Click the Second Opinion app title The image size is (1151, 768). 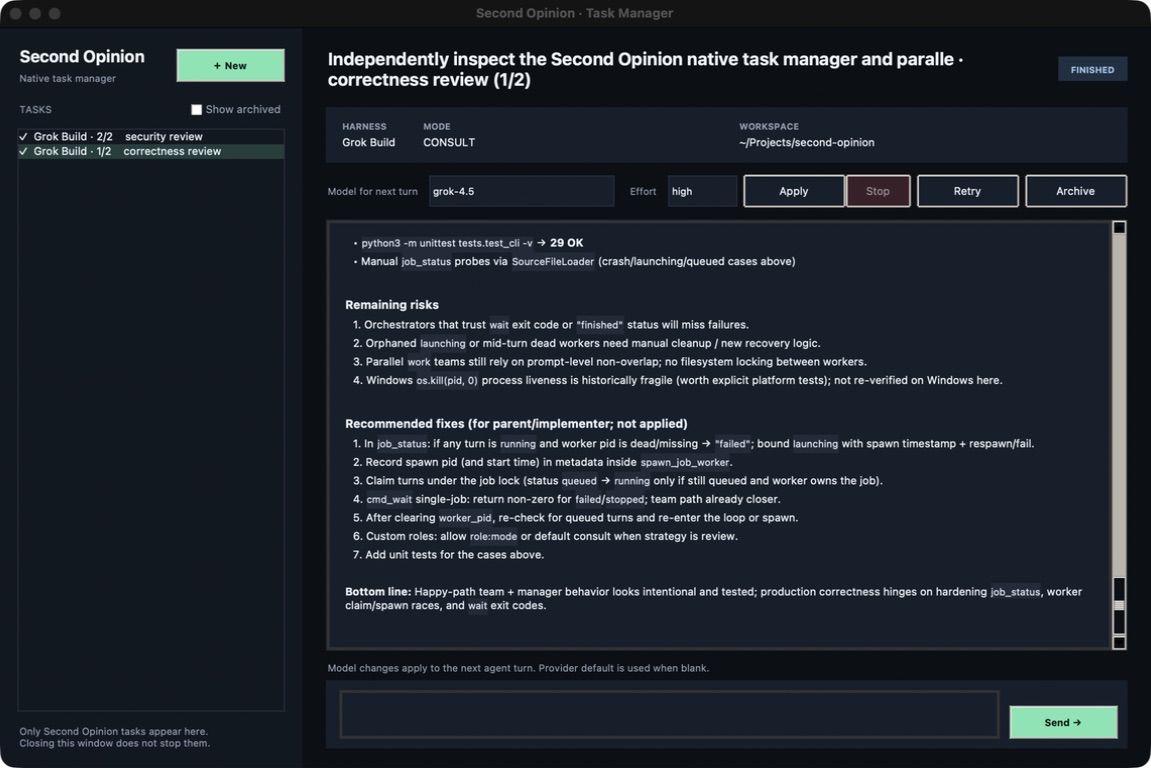tap(82, 57)
